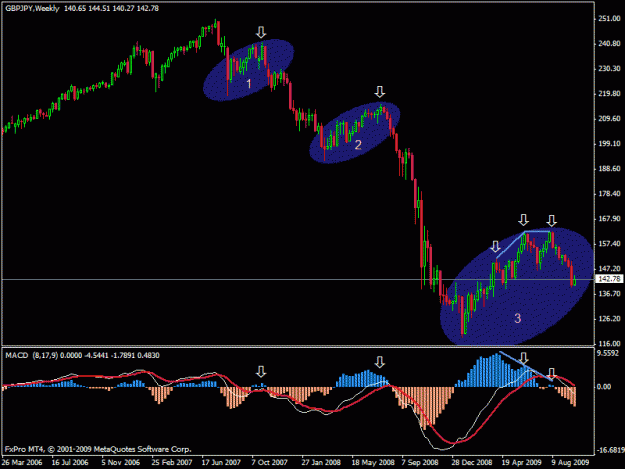Screen dimensions: 625x469
Task: Click the GBPJPY,Weekly chart title
Action: (x=32, y=8)
